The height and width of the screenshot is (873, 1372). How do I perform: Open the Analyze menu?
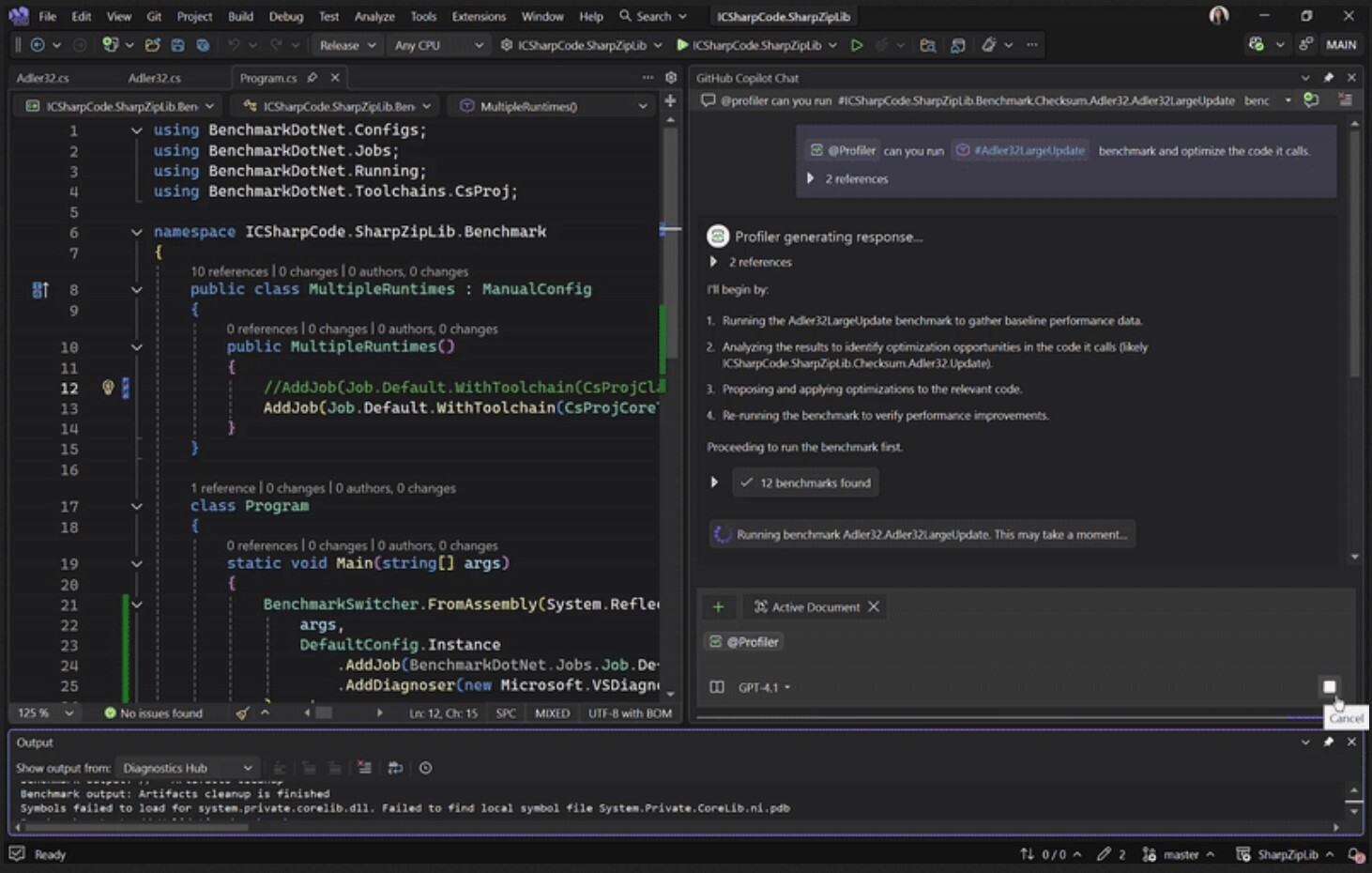click(374, 16)
